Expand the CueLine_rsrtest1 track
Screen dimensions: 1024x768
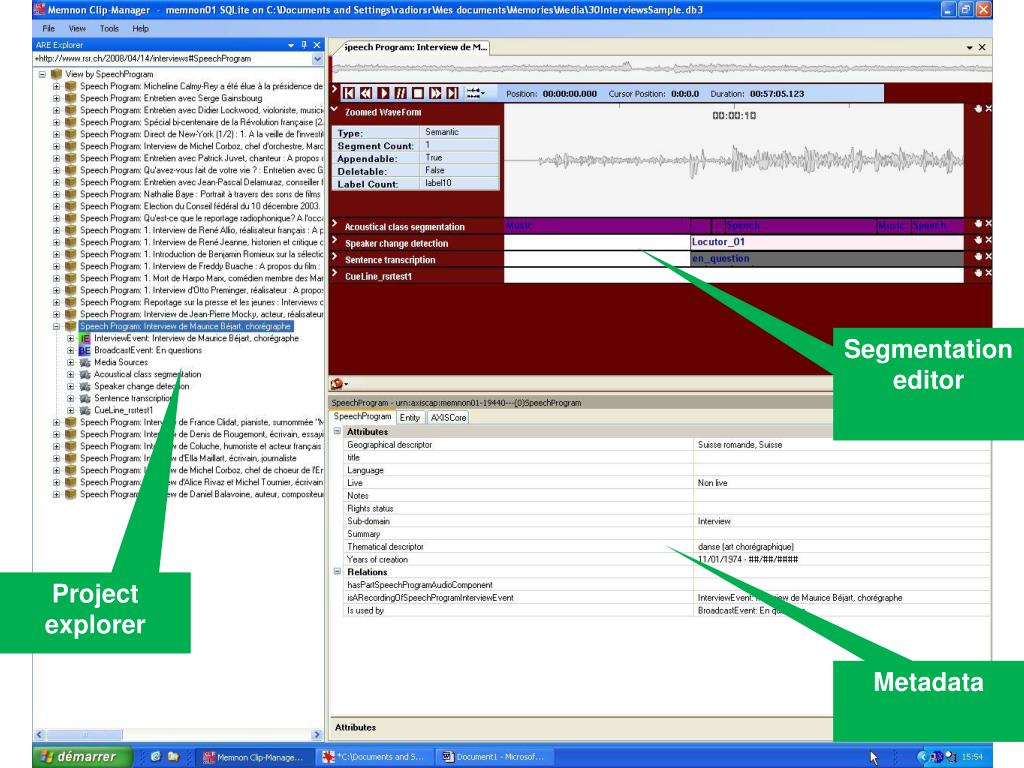(334, 273)
